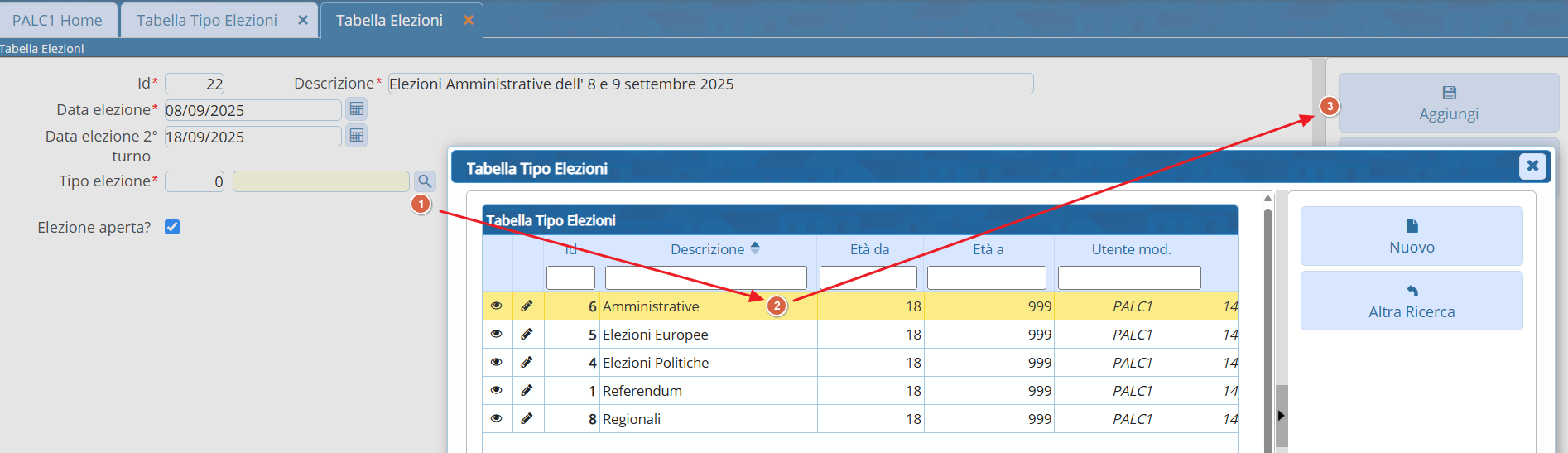Sort the table by Descrizione column arrow
1568x453 pixels.
(x=755, y=248)
